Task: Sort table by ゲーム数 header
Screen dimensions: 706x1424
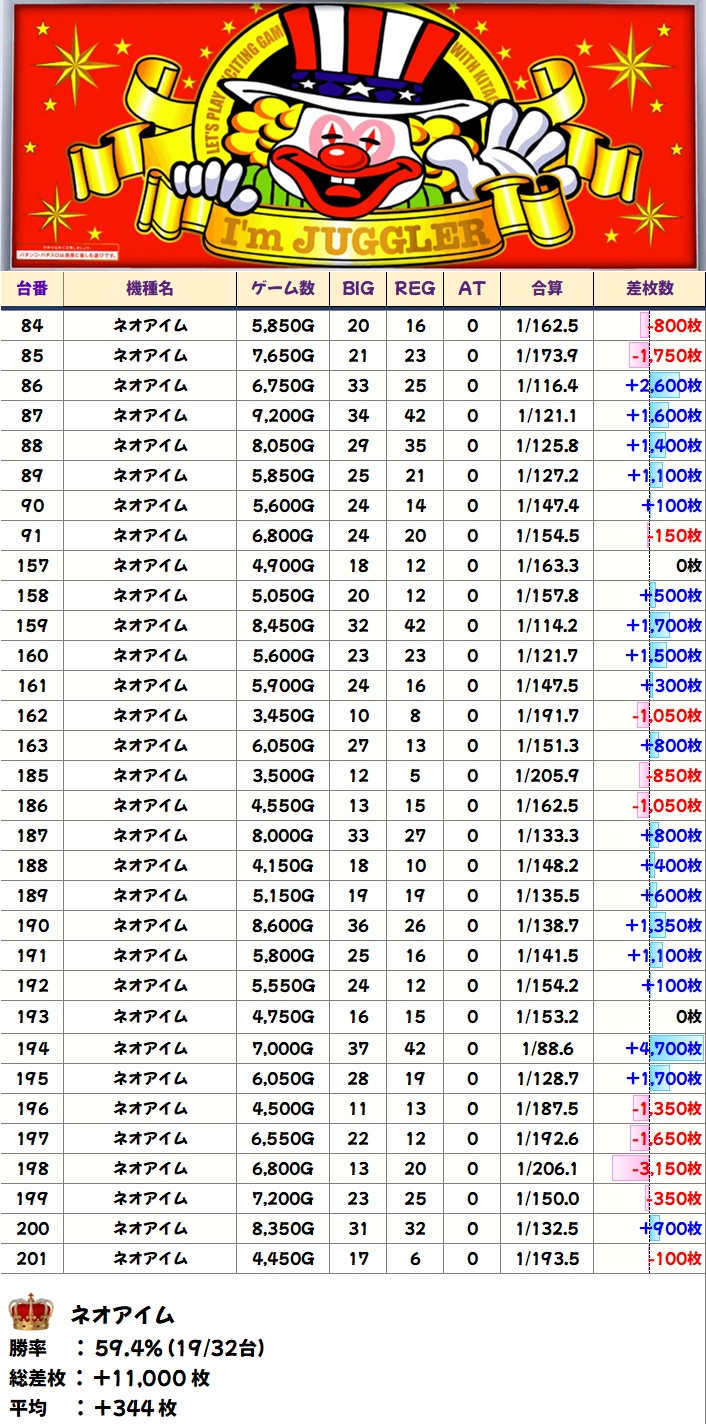Action: coord(282,289)
